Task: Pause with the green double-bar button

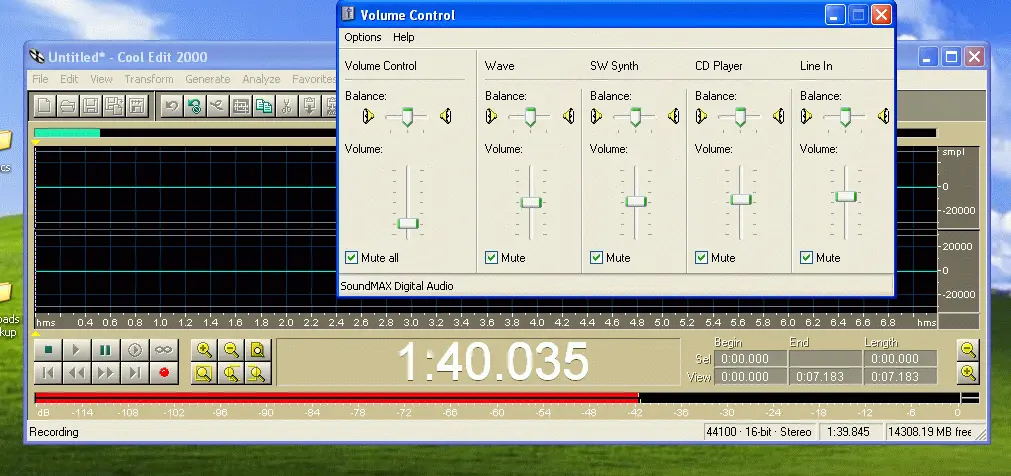Action: coord(105,350)
